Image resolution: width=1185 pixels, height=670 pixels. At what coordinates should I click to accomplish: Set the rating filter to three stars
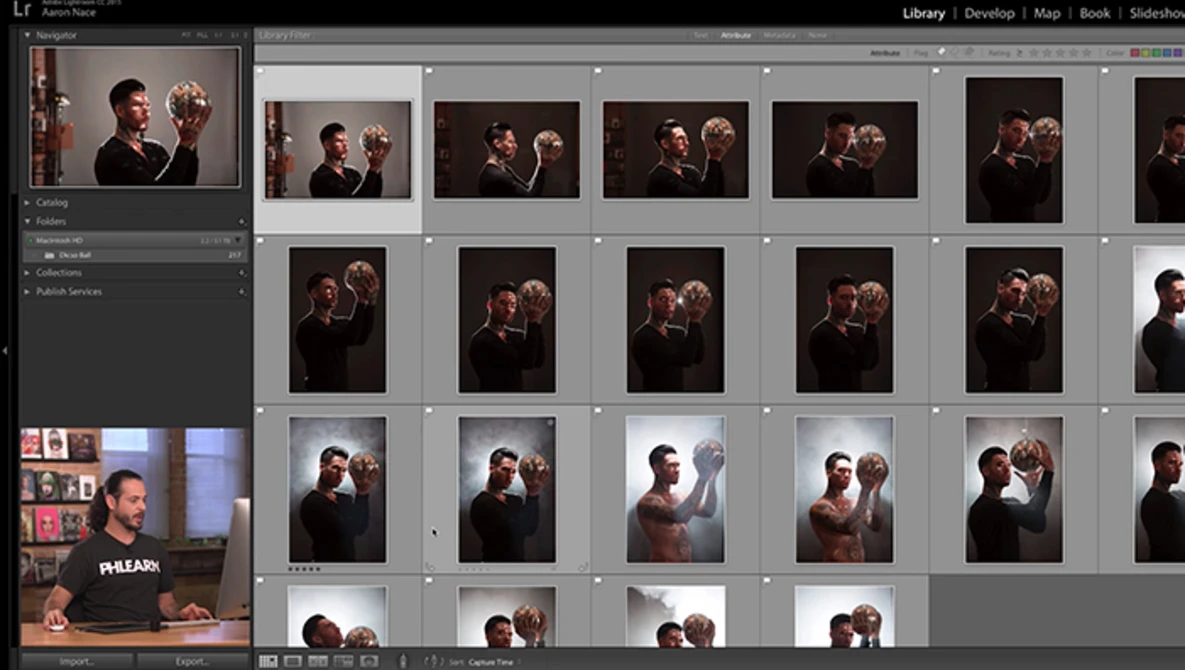pos(1060,53)
